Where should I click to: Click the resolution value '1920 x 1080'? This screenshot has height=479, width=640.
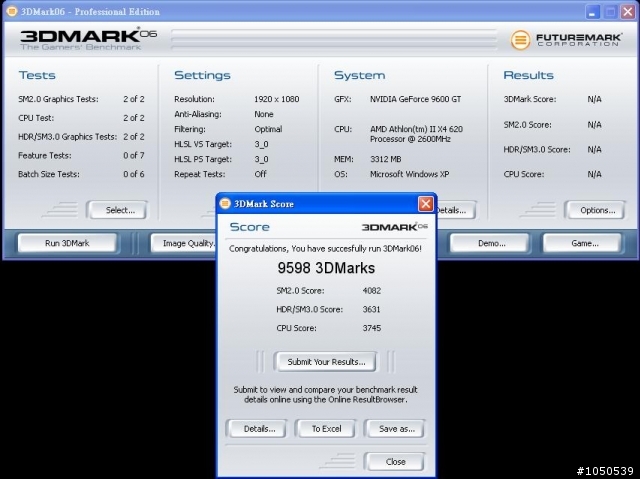pyautogui.click(x=277, y=99)
